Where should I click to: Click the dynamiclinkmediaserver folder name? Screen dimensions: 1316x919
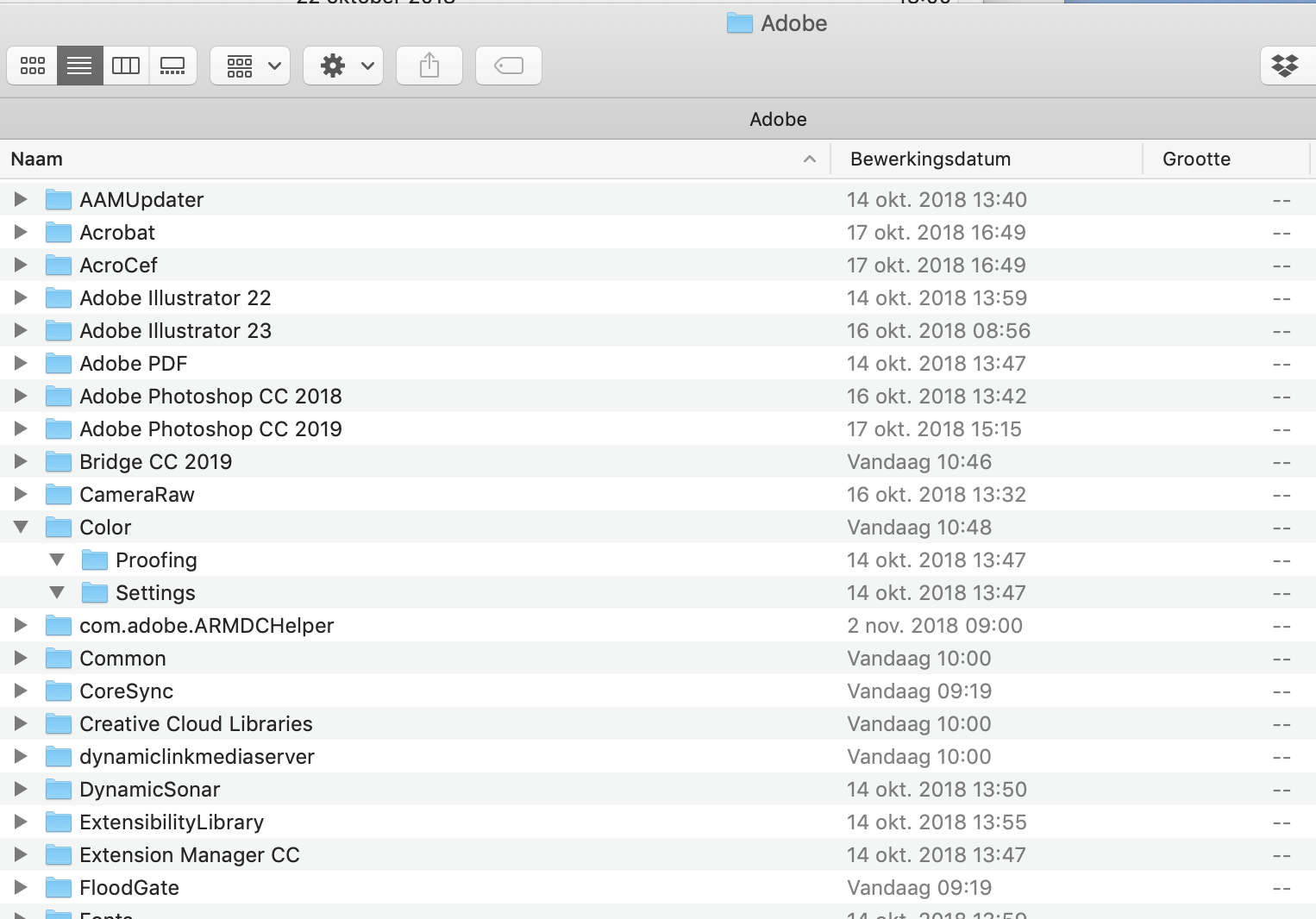point(197,757)
